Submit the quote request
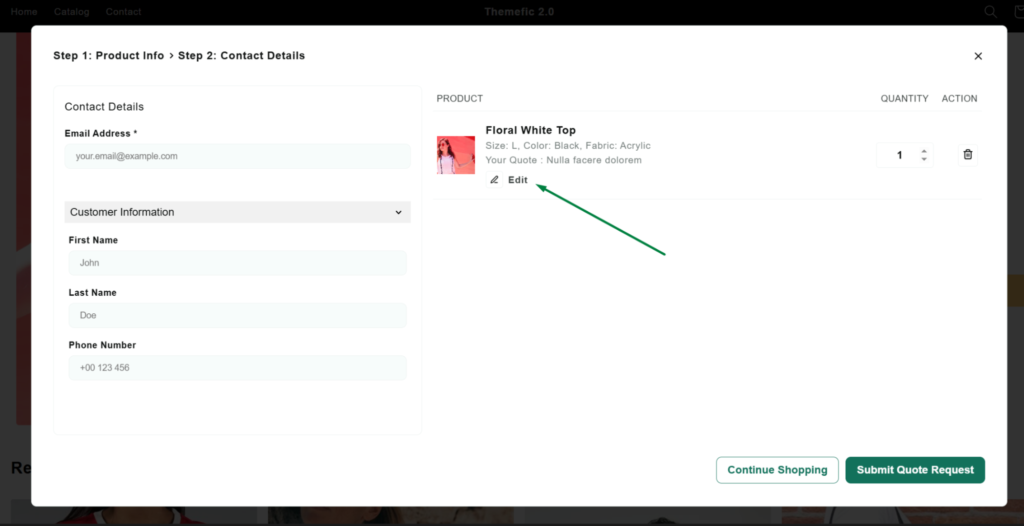1024x526 pixels. click(914, 470)
